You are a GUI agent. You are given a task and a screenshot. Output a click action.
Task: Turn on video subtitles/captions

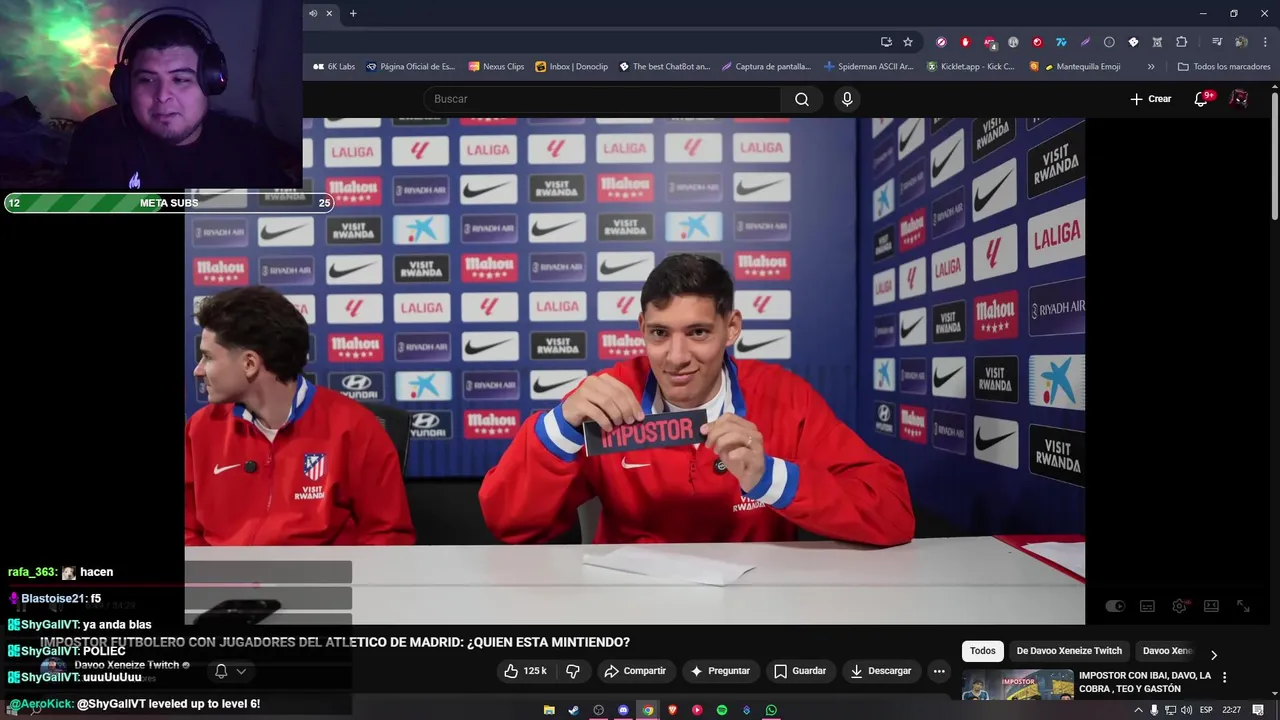coord(1147,606)
